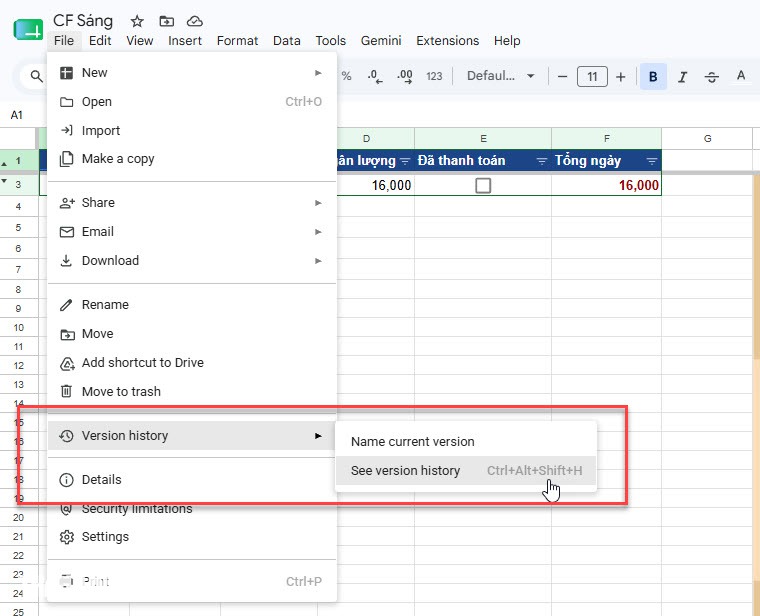760x616 pixels.
Task: Open filter on Tổng ngày column
Action: 651,161
